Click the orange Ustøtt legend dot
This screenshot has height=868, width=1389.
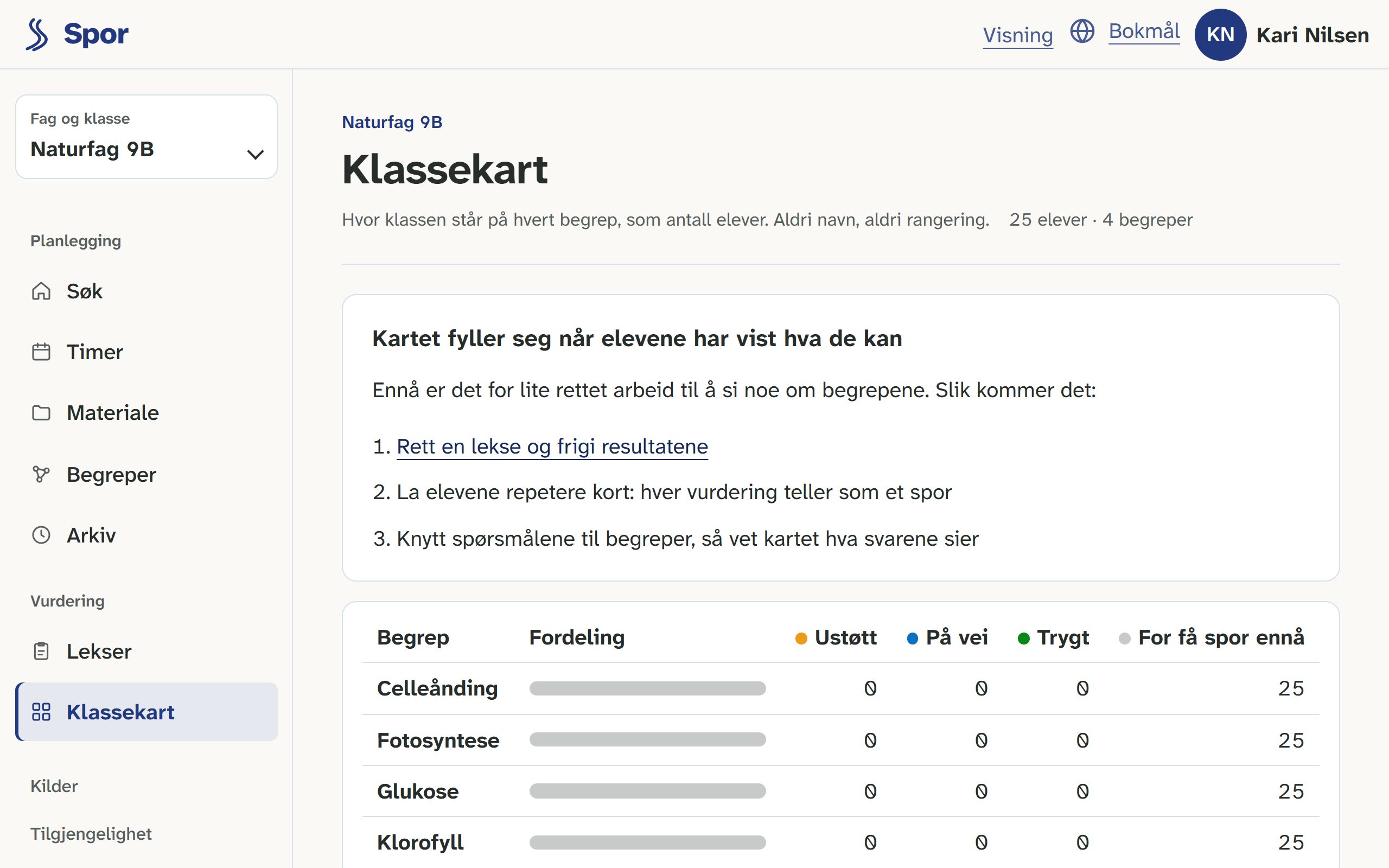coord(801,639)
